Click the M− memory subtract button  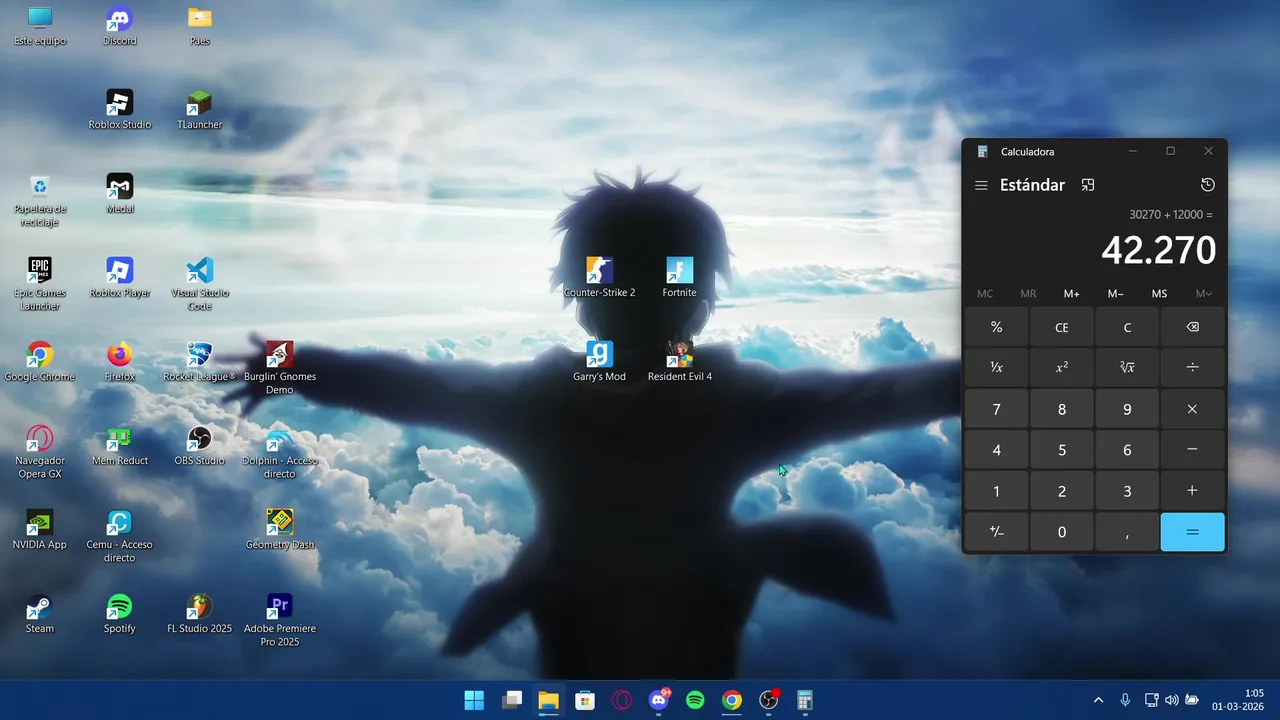coord(1115,294)
